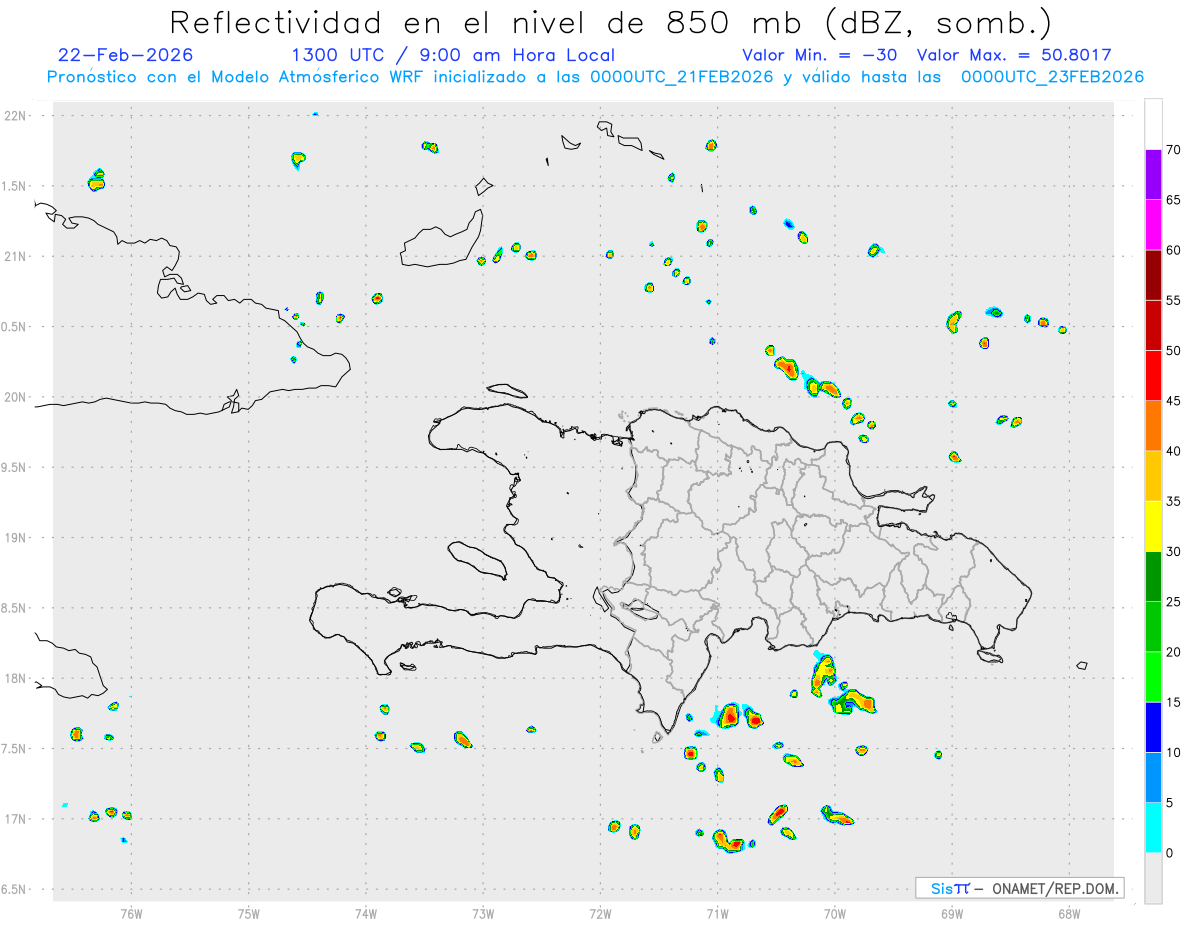This screenshot has height=927, width=1200.
Task: Click the orange 40–45 dBZ colorbar segment
Action: [1153, 426]
